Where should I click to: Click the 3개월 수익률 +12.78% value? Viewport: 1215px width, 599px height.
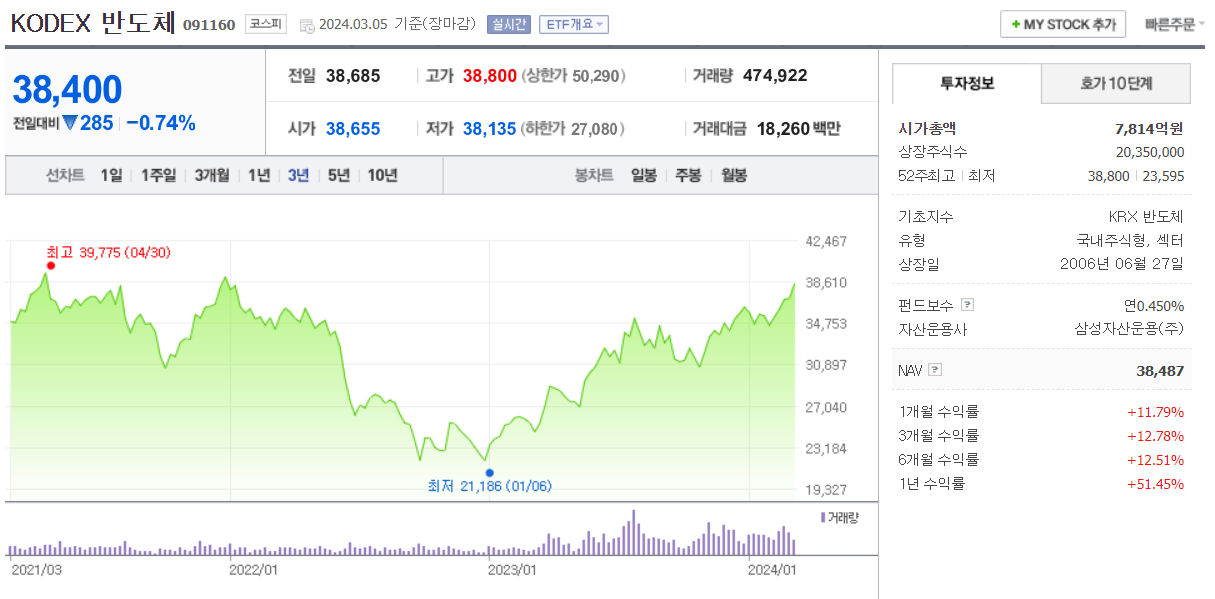pos(1155,435)
